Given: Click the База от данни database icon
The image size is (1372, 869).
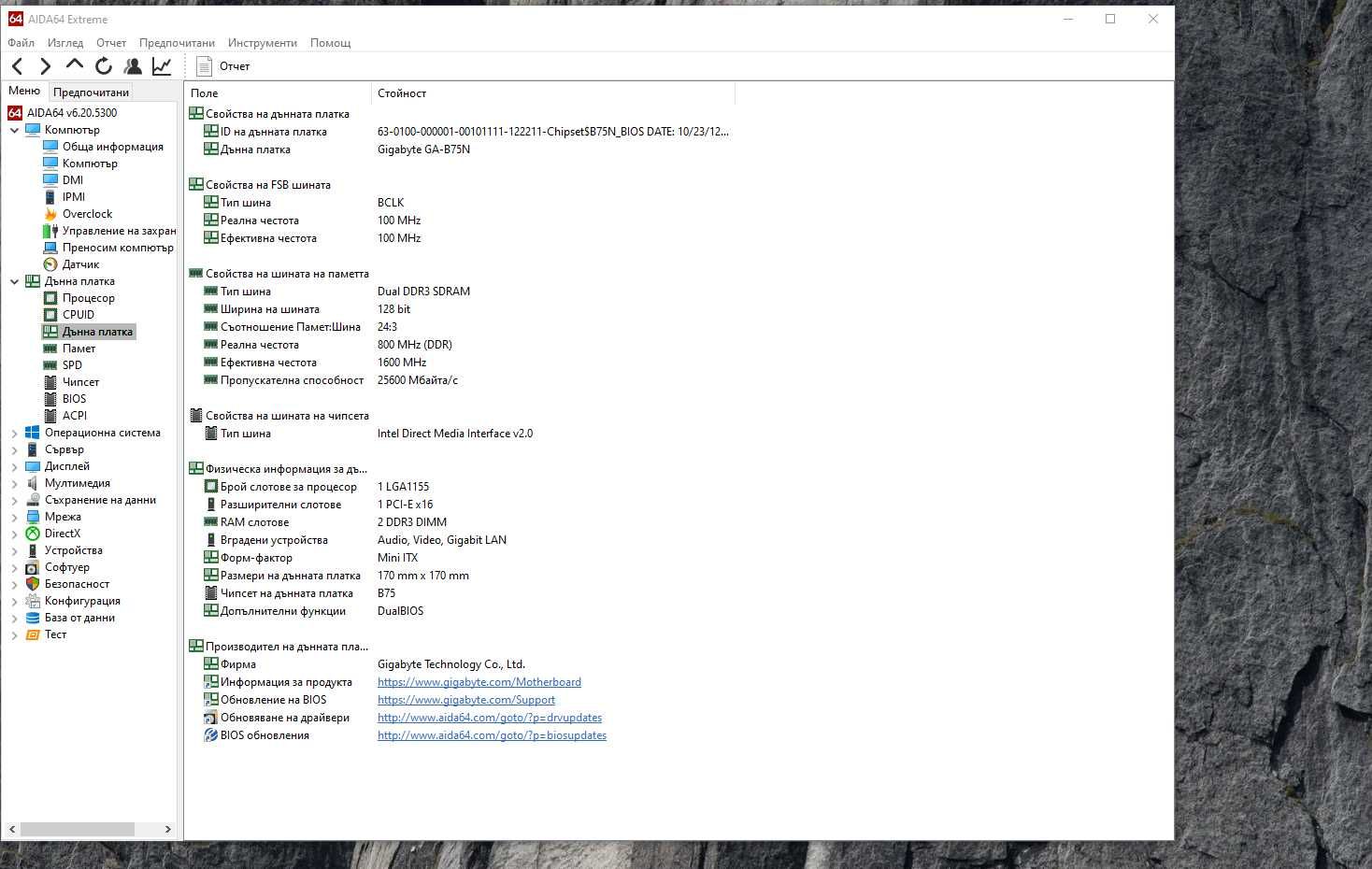Looking at the screenshot, I should click(x=33, y=618).
